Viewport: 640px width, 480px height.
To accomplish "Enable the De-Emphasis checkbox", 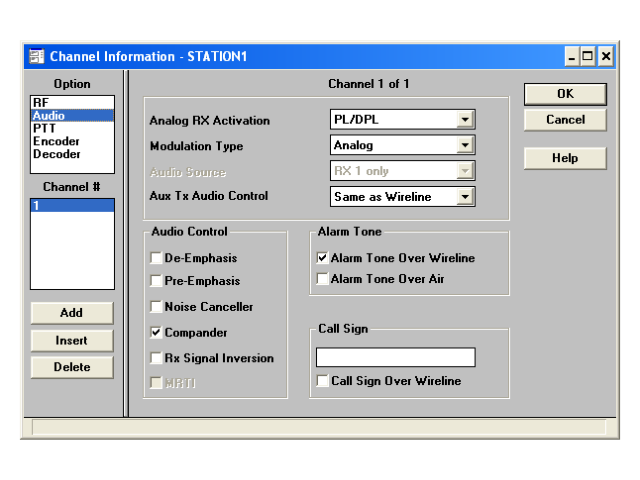I will (156, 258).
